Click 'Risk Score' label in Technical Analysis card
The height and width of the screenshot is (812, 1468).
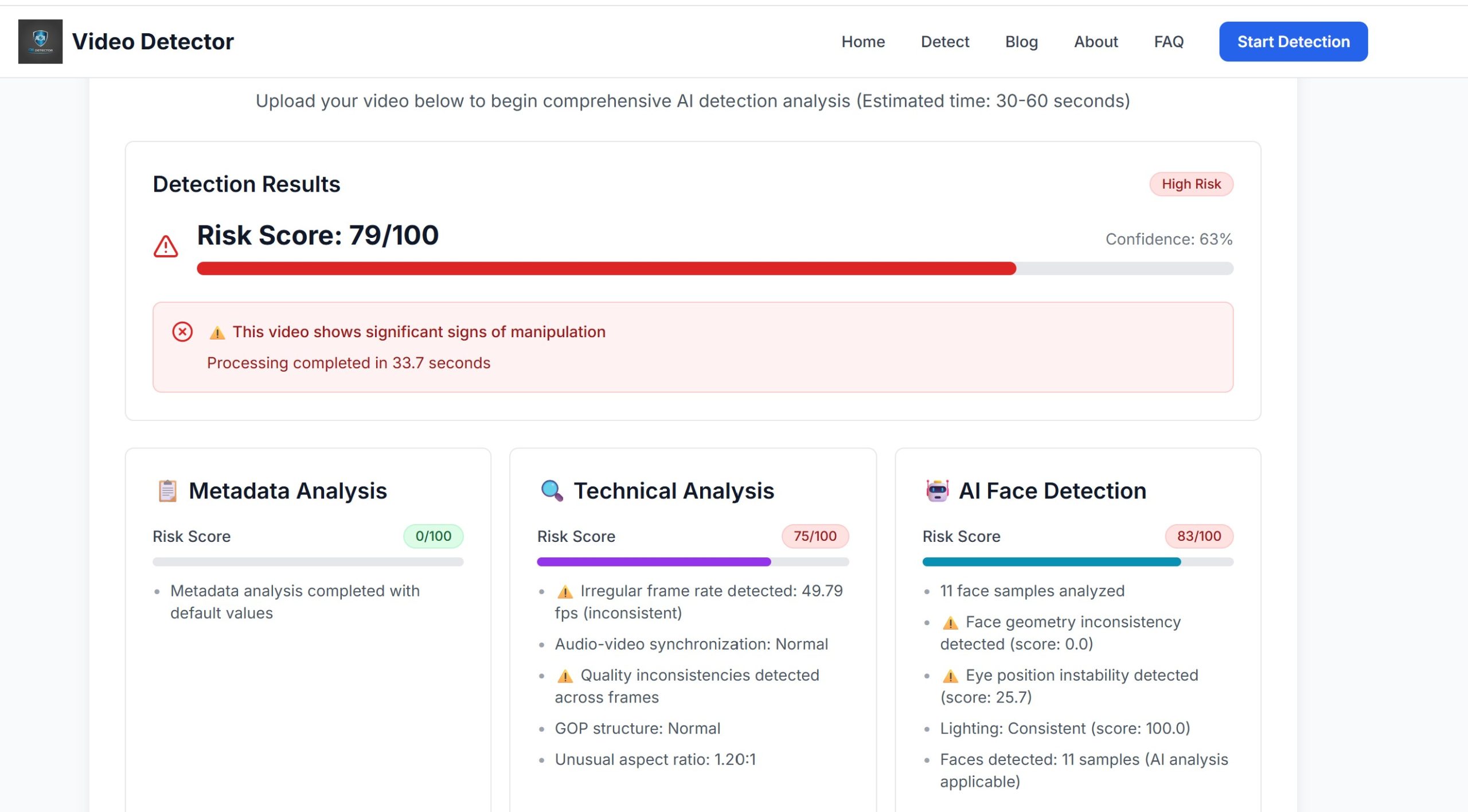(x=576, y=536)
